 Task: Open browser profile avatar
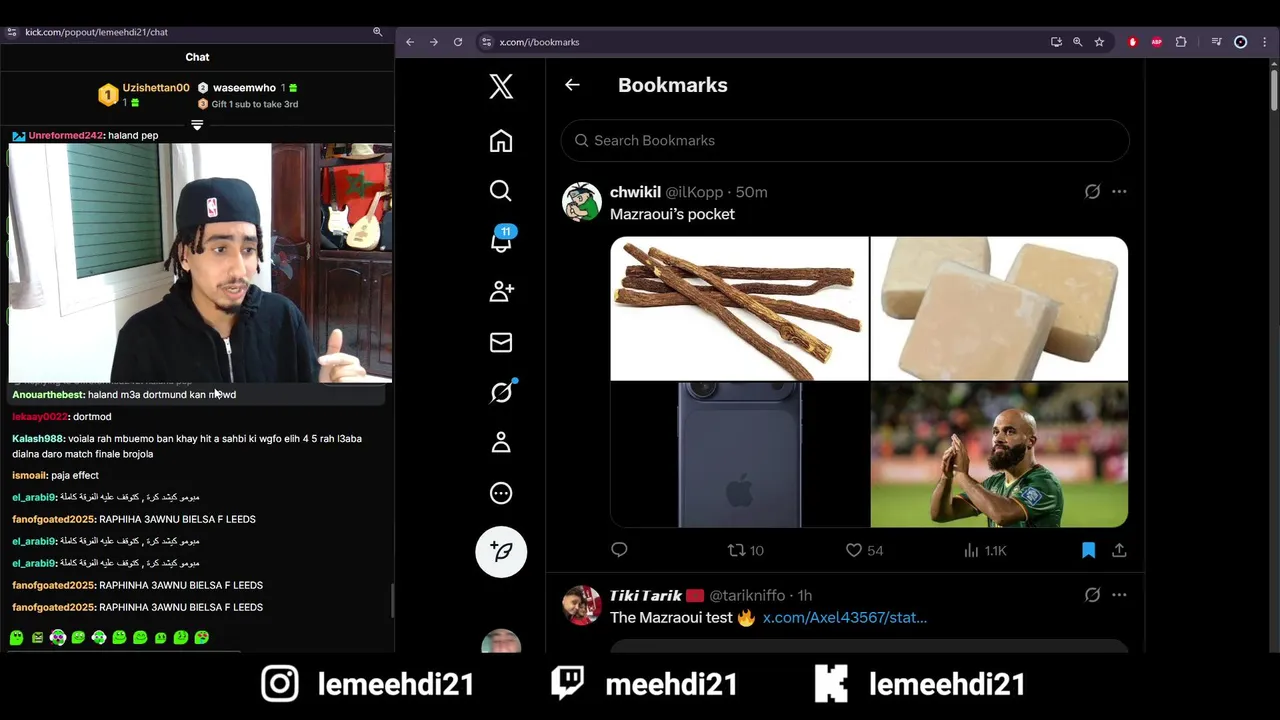coord(1241,42)
